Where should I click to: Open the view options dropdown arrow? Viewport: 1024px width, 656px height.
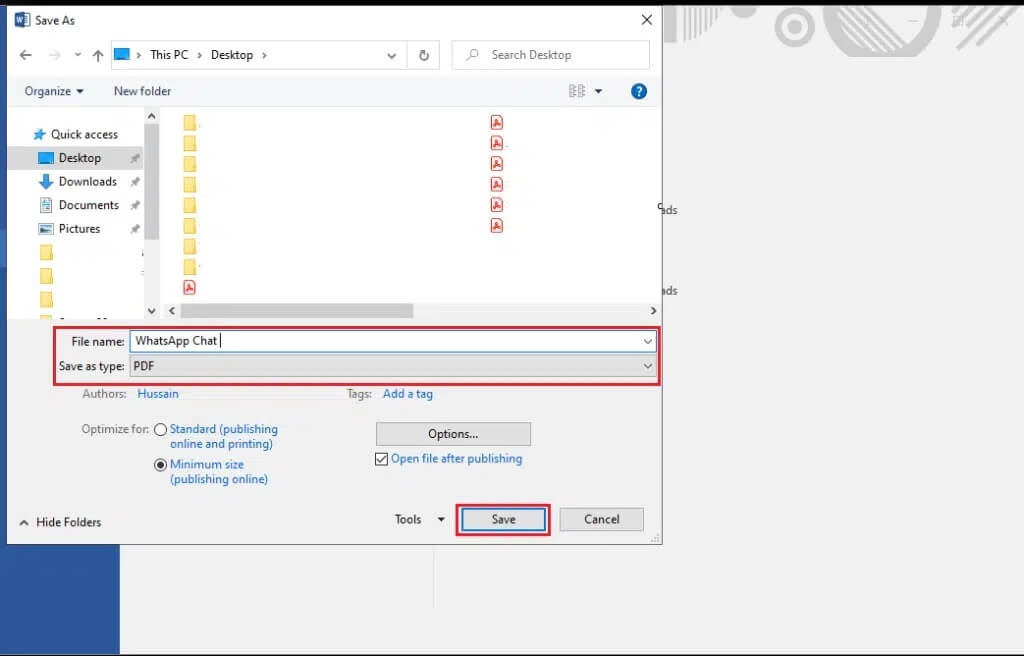(x=598, y=91)
